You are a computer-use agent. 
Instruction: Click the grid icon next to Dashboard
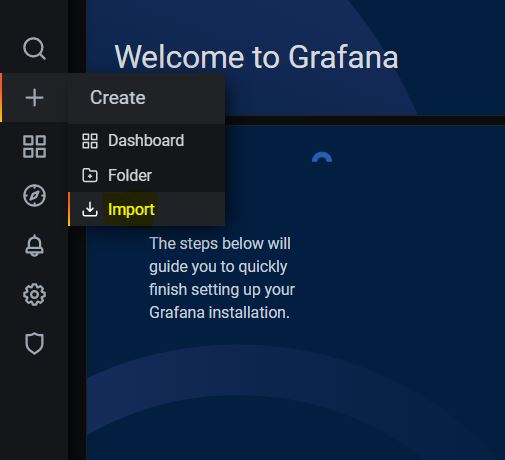click(90, 141)
